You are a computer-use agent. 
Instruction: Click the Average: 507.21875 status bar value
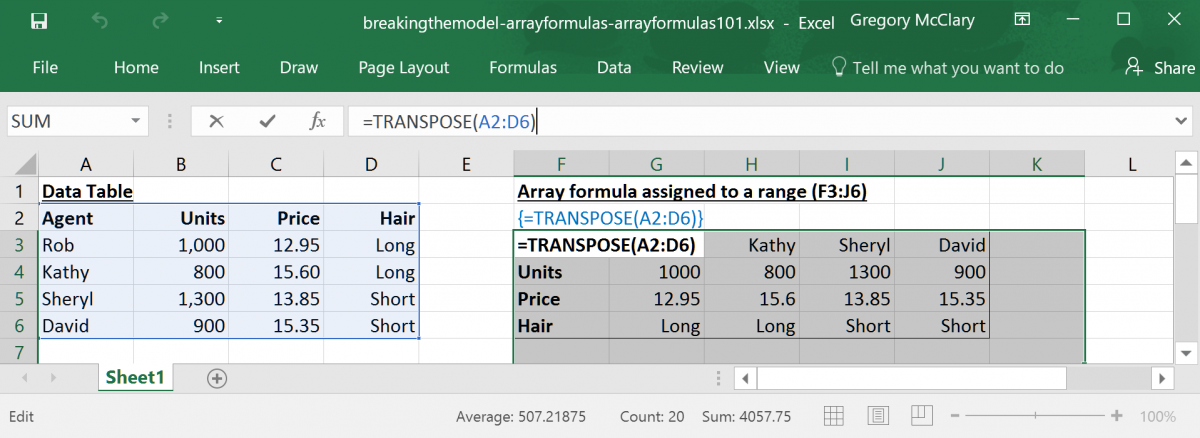tap(520, 416)
